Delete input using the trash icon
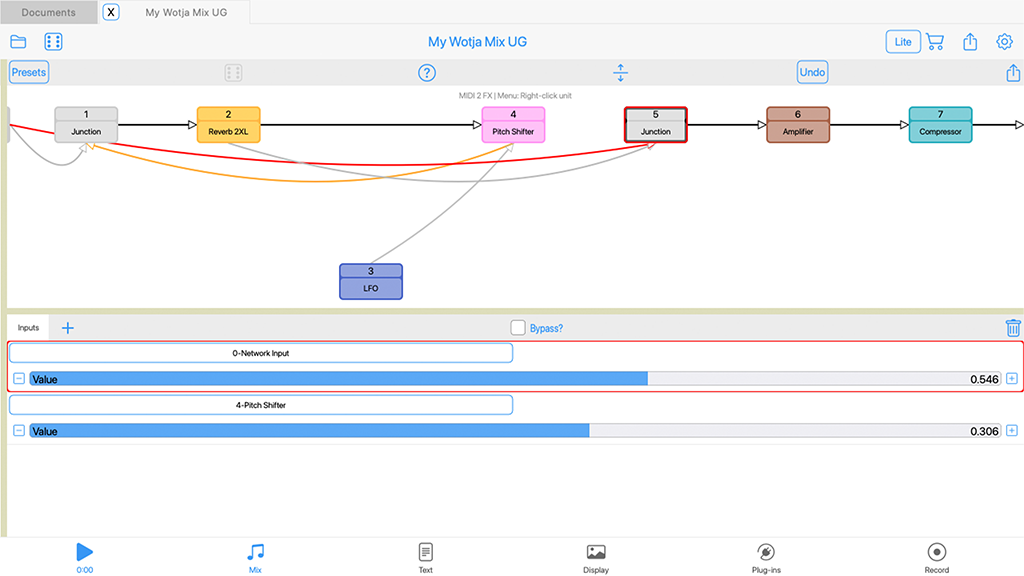The image size is (1024, 576). coord(1013,328)
